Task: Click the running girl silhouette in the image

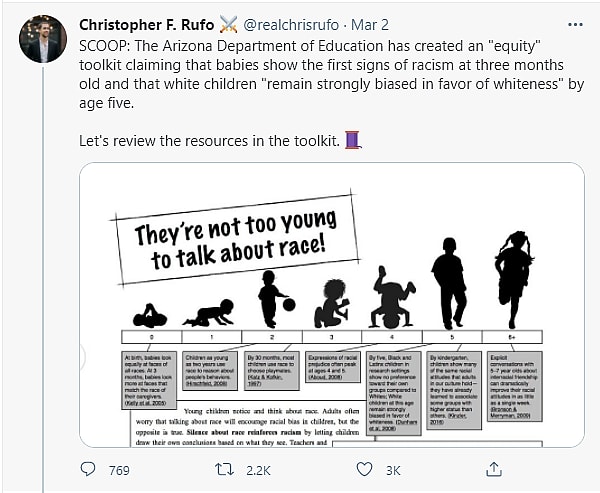Action: click(x=513, y=280)
